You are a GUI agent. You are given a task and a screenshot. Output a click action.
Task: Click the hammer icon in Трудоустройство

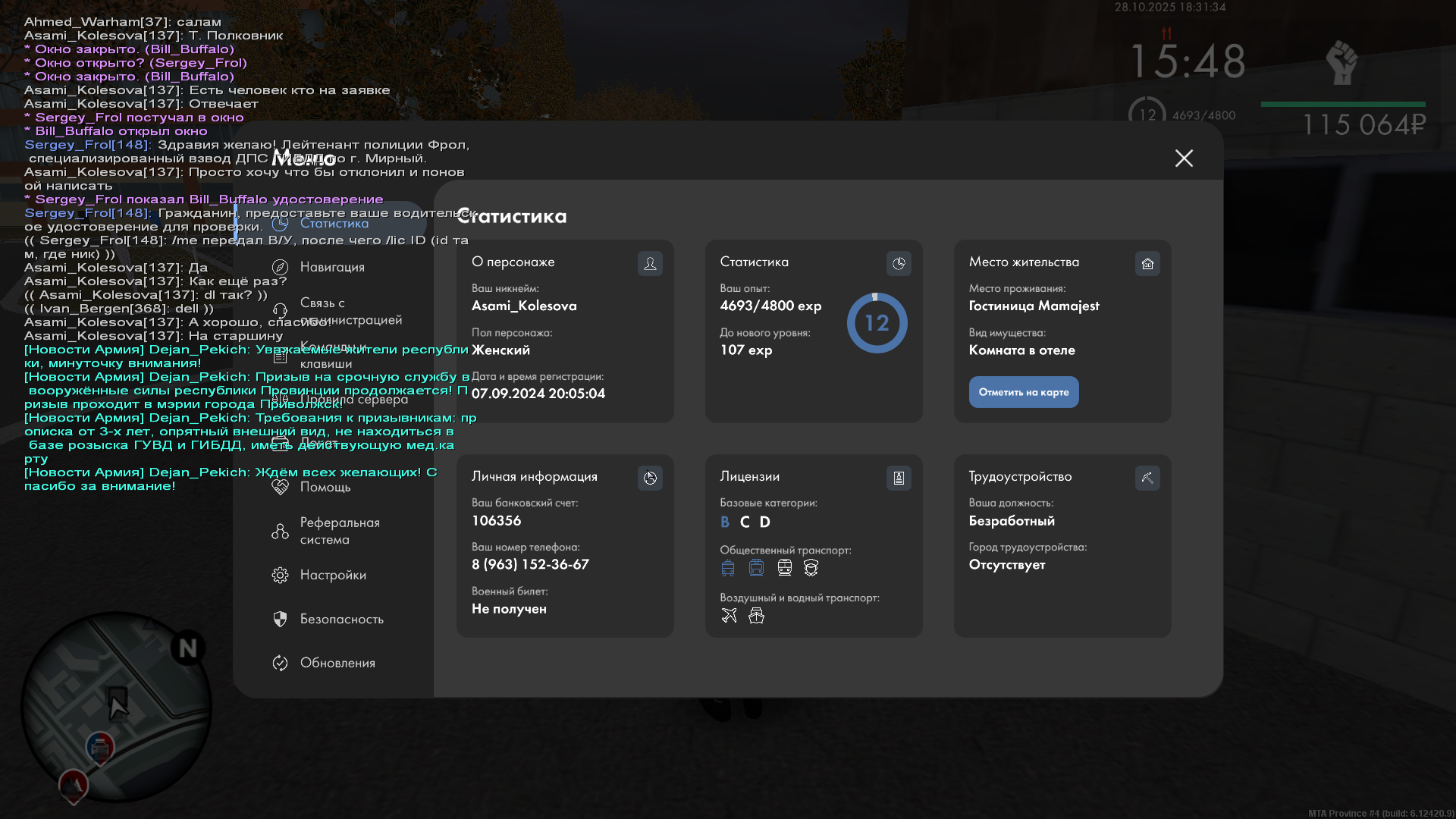coord(1147,478)
